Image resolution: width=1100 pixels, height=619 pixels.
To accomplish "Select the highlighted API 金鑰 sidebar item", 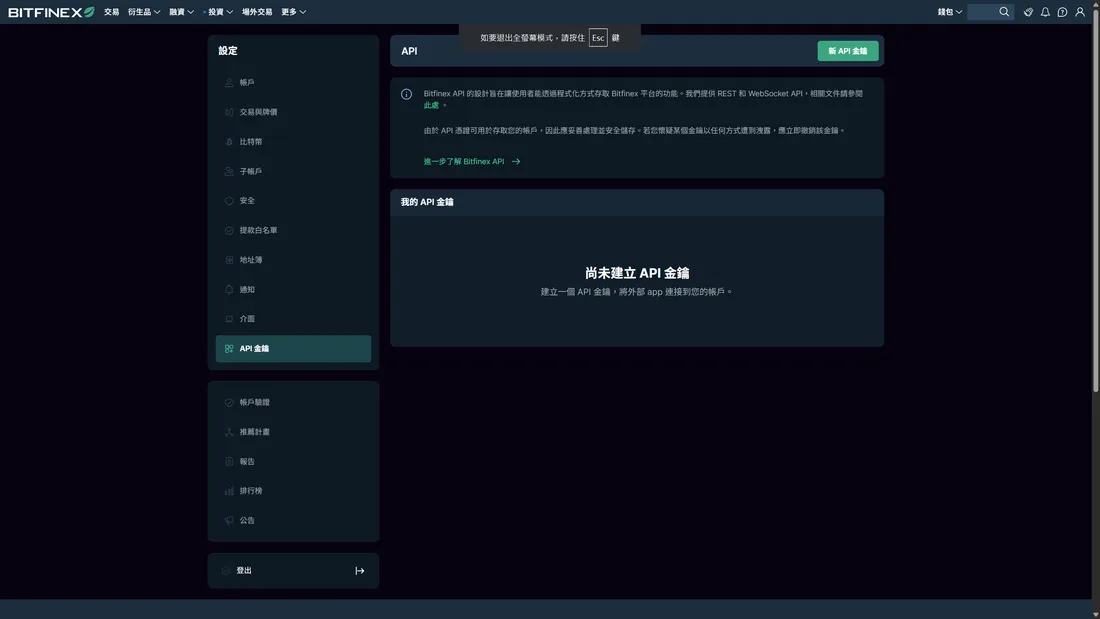I will coord(293,349).
